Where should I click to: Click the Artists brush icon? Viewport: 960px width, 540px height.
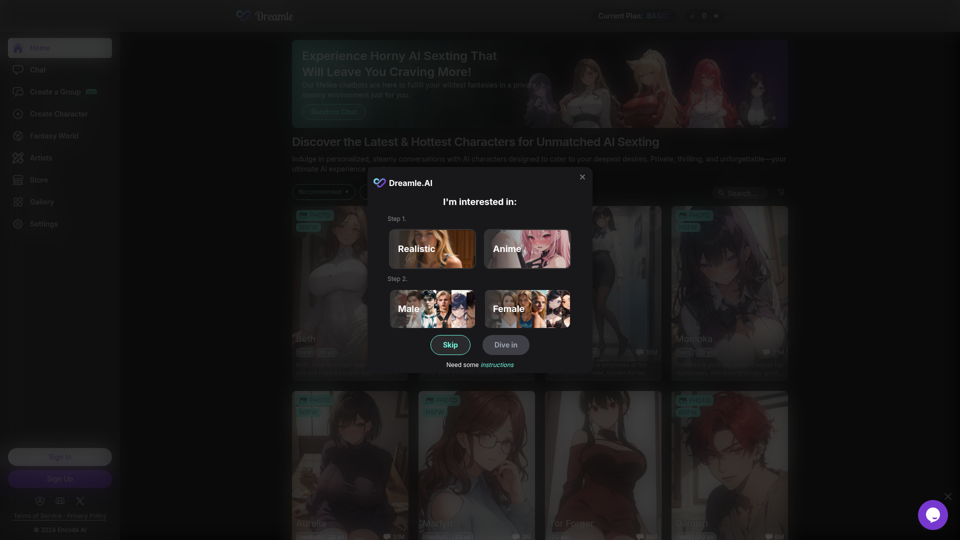18,158
